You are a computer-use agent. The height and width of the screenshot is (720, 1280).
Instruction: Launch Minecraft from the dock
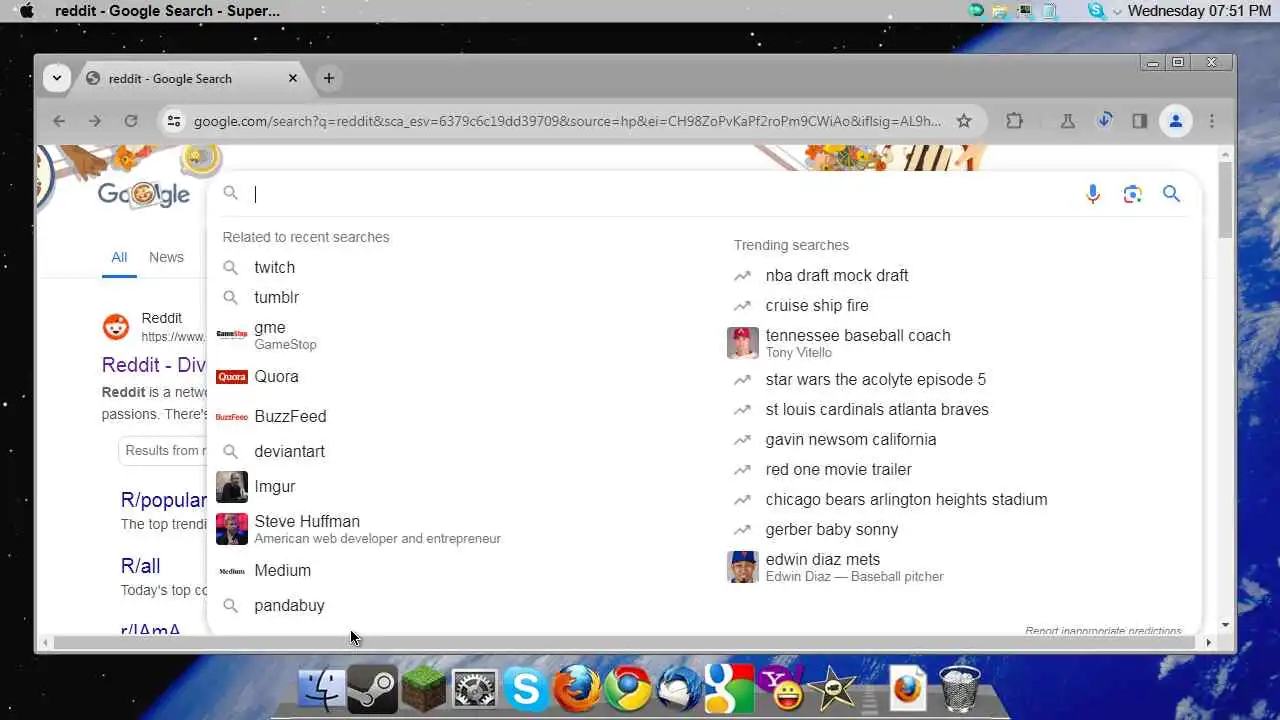423,689
